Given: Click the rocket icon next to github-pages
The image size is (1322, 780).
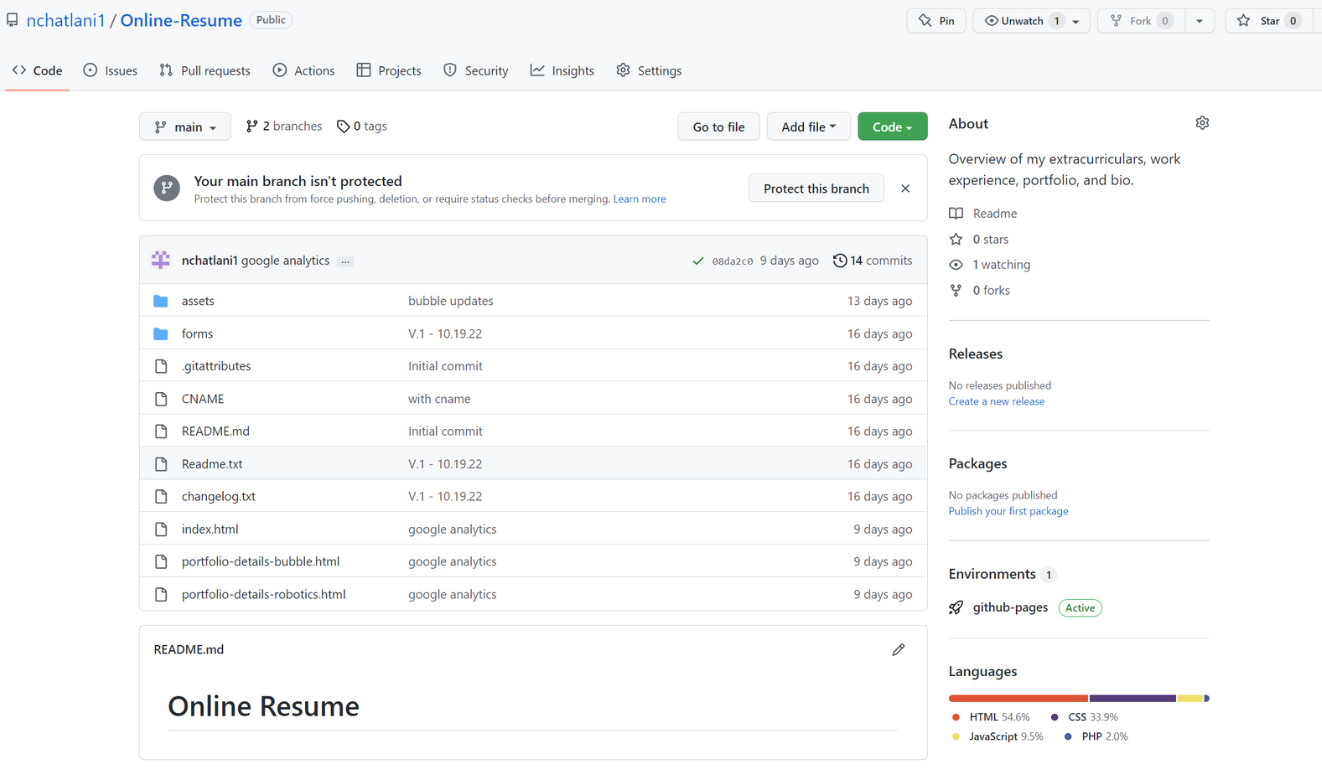Looking at the screenshot, I should [x=956, y=607].
